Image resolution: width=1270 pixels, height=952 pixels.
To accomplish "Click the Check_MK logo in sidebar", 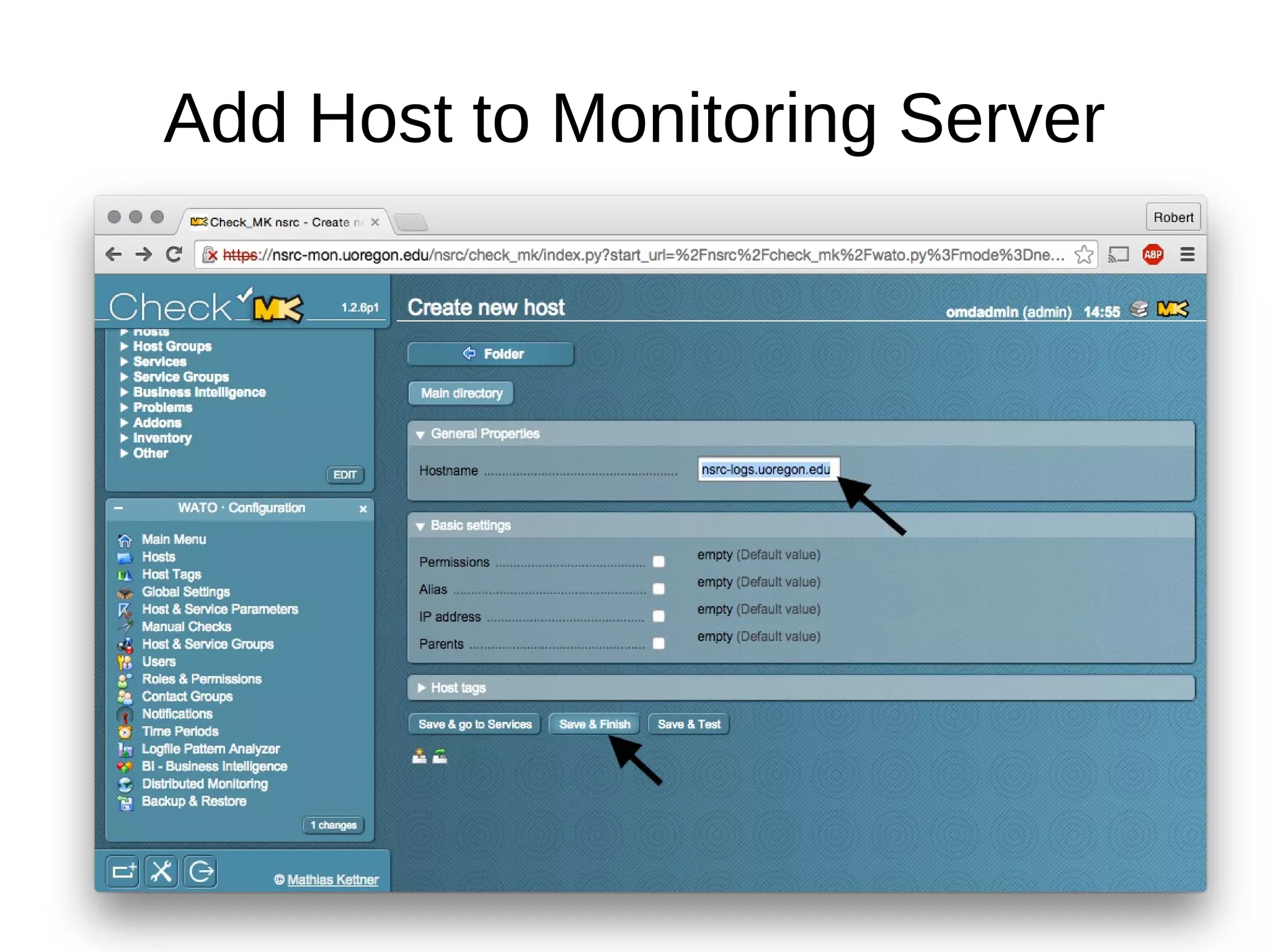I will [x=206, y=306].
